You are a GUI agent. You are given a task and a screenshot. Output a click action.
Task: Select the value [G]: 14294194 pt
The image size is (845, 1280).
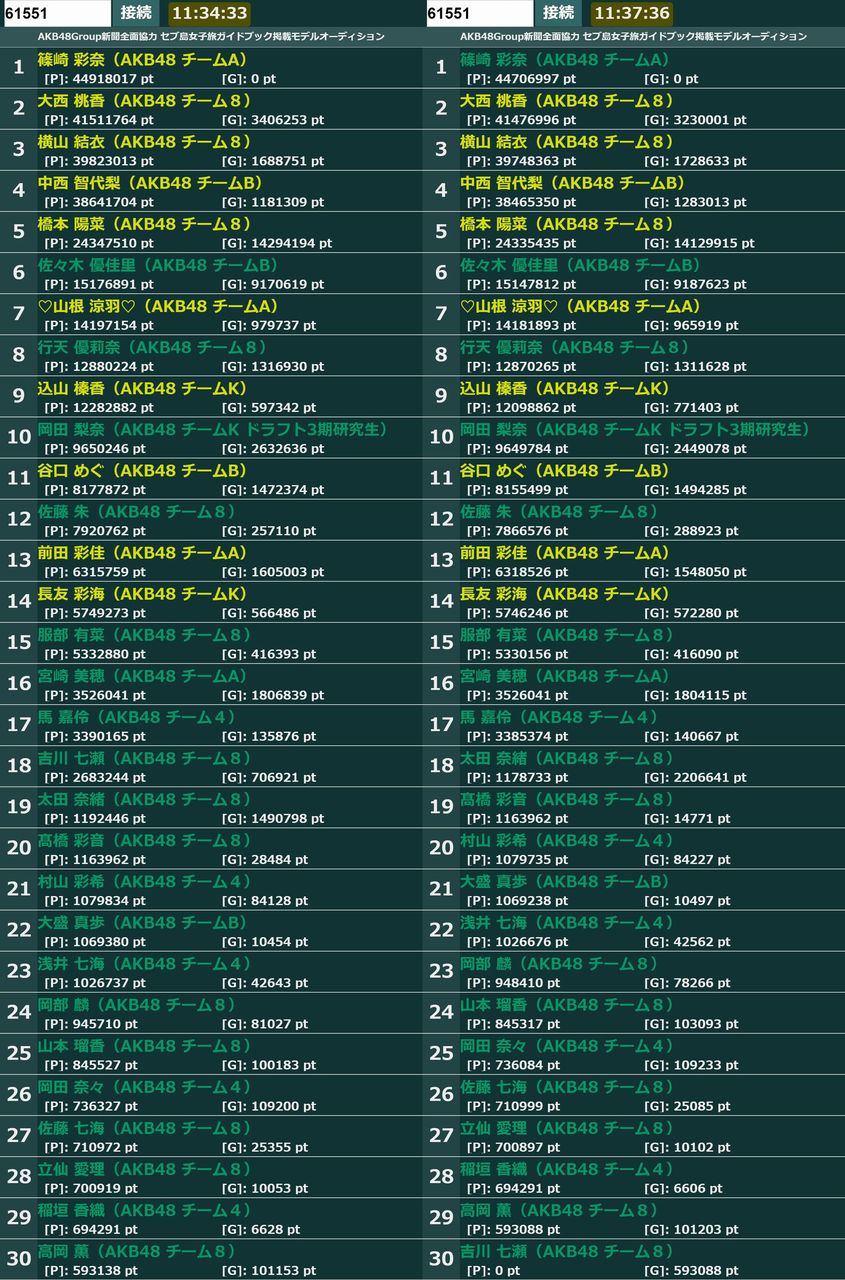coord(276,242)
